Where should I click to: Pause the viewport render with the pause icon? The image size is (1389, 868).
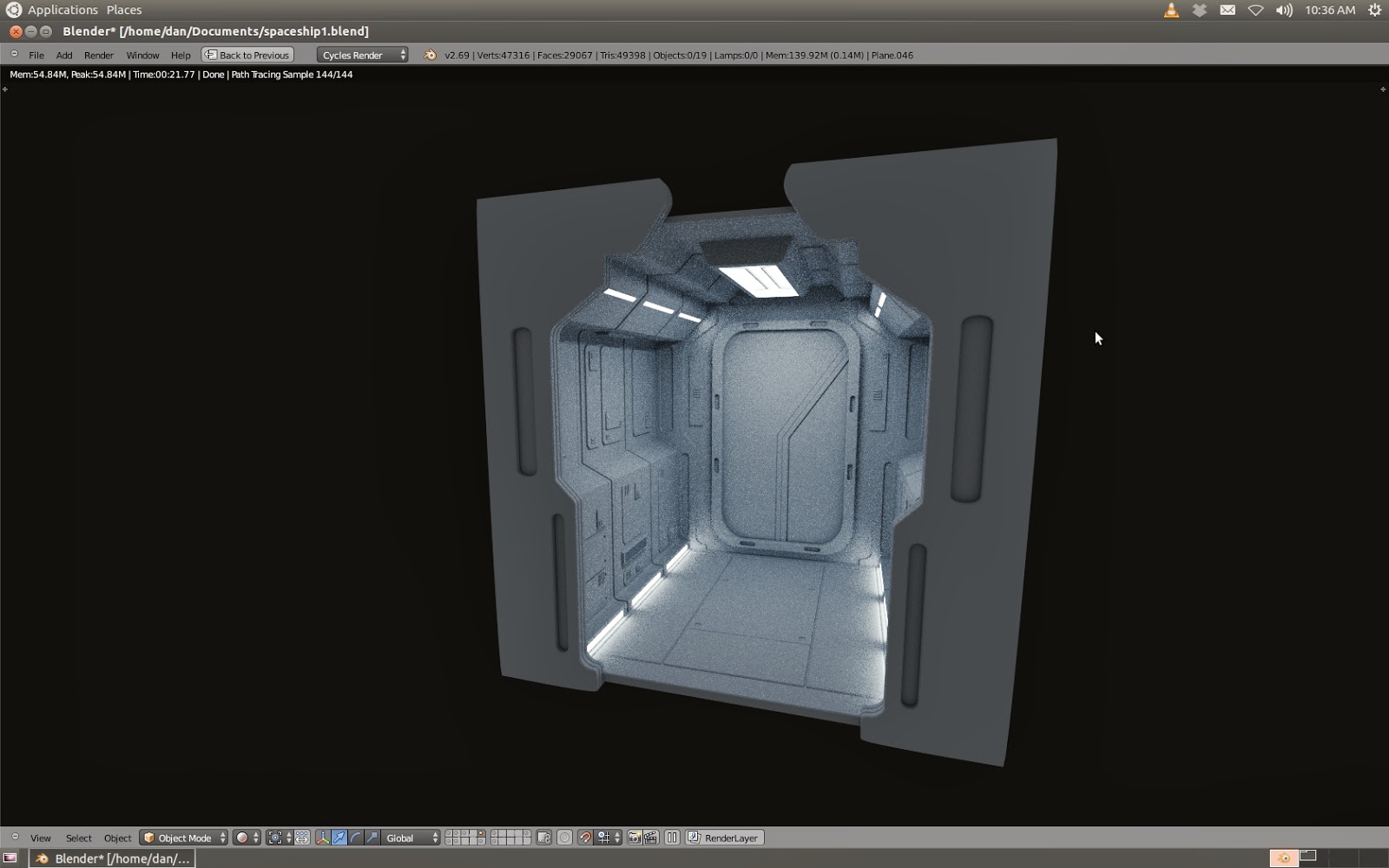coord(672,838)
